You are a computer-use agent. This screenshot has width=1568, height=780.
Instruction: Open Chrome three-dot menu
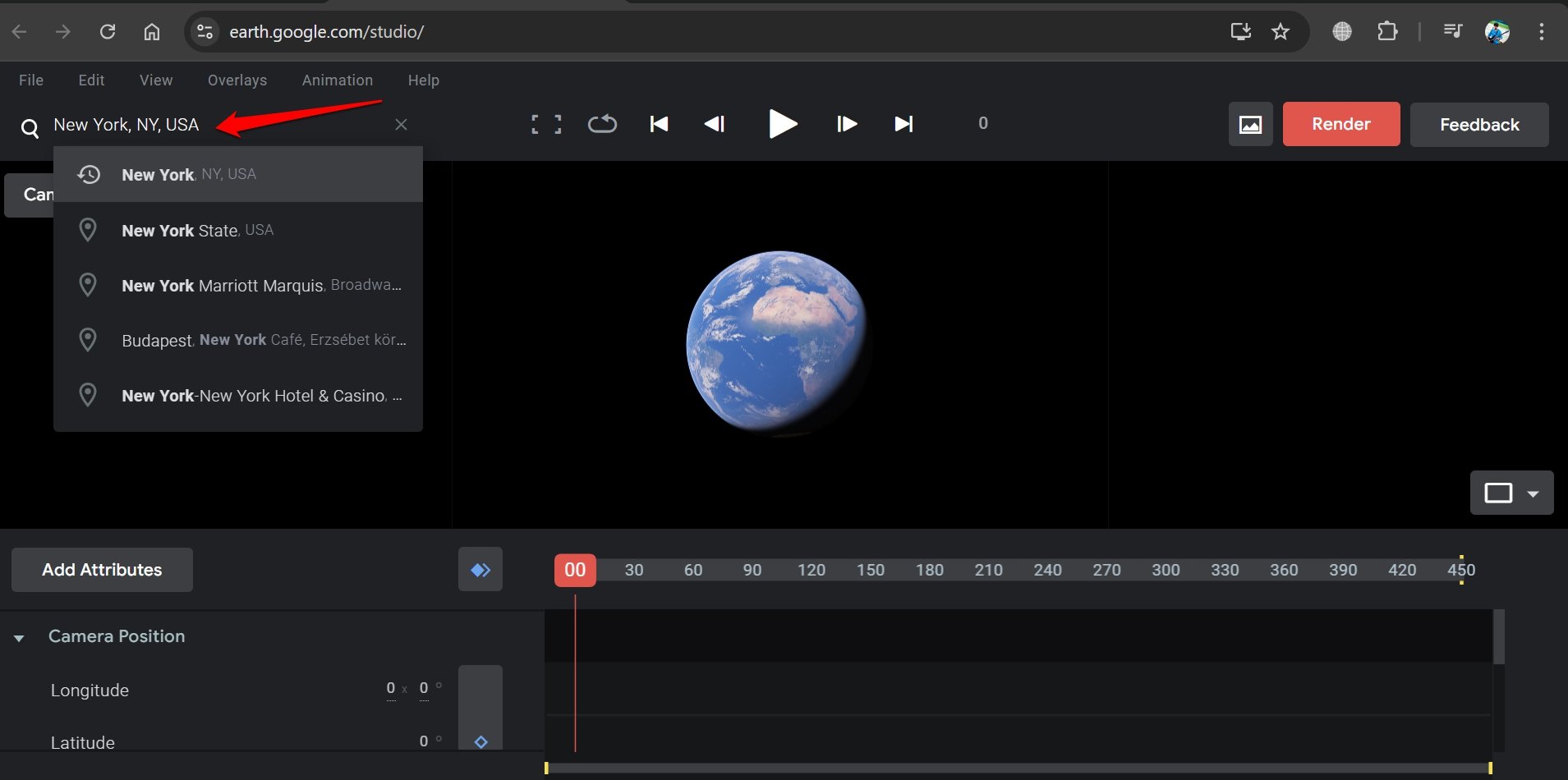[1542, 31]
